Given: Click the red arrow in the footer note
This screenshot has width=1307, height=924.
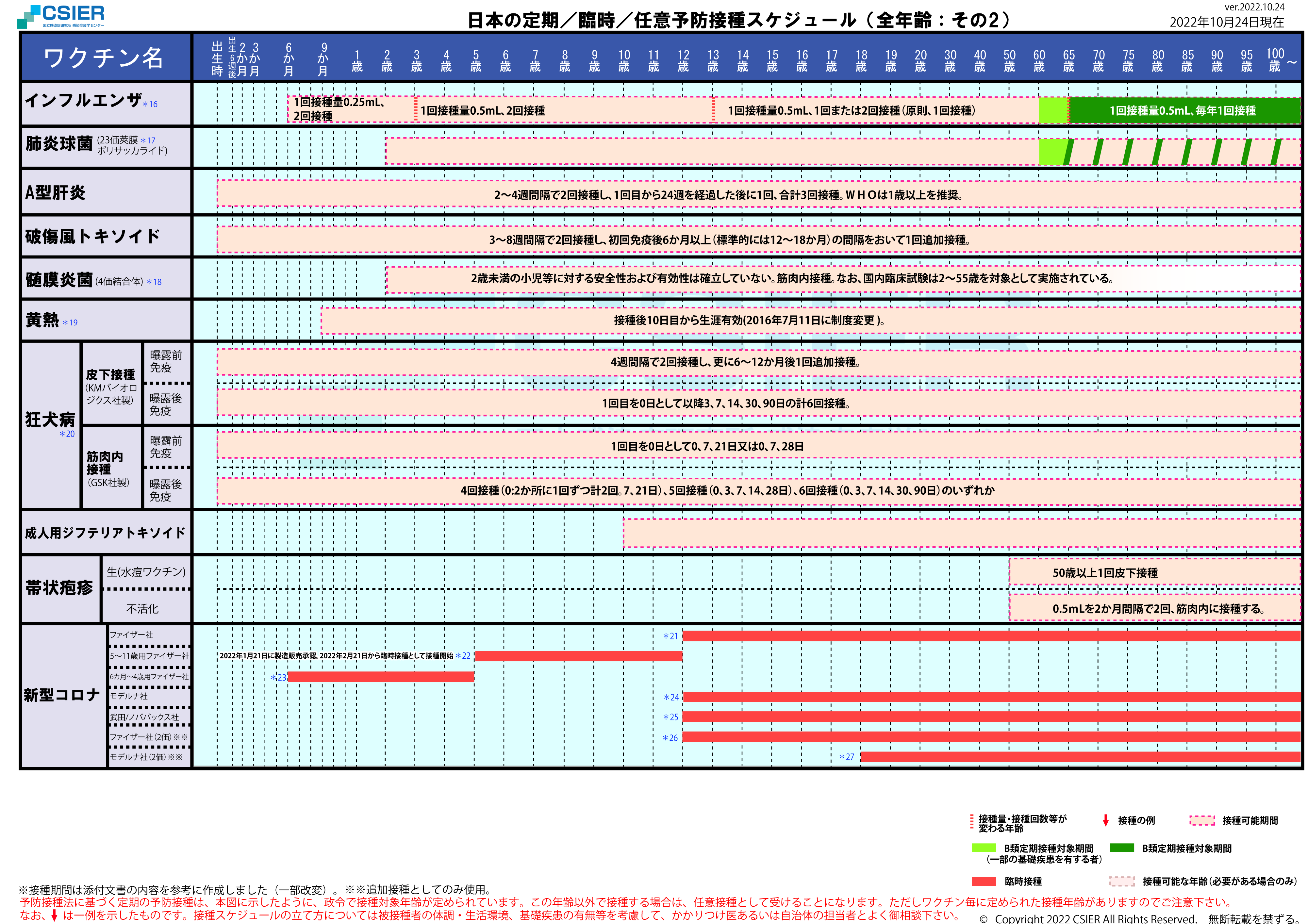Looking at the screenshot, I should 54,916.
